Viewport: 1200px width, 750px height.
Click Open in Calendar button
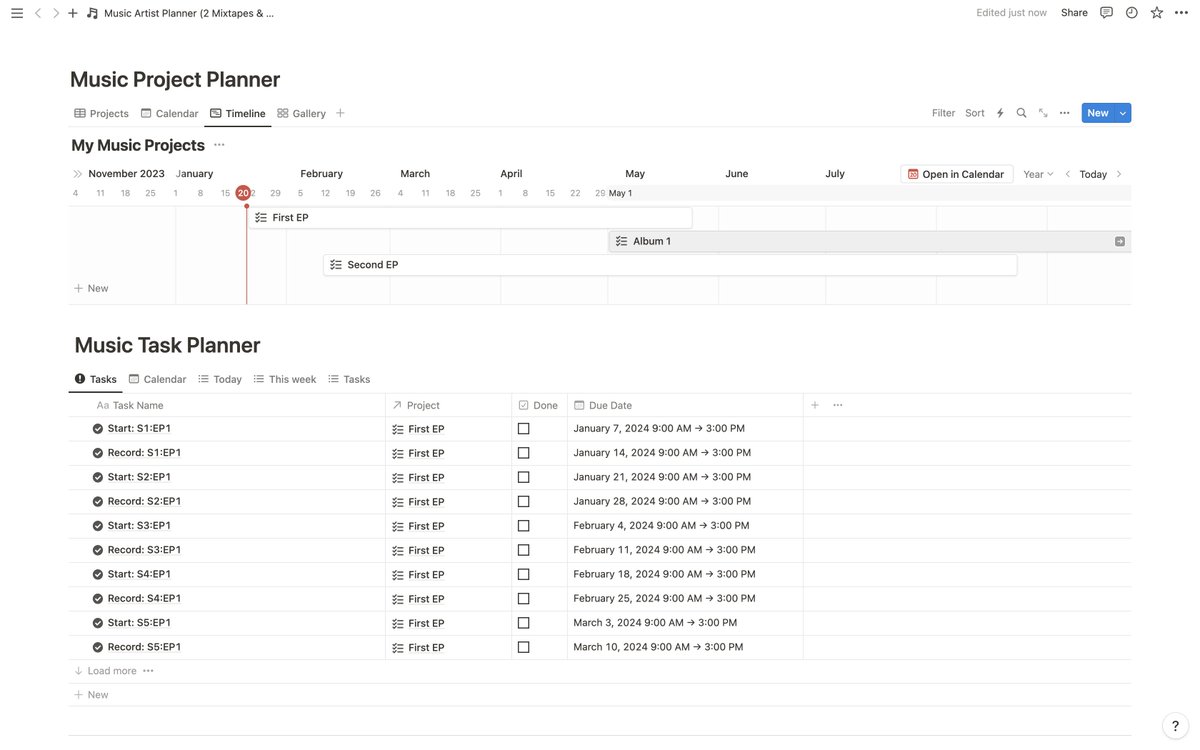[956, 174]
